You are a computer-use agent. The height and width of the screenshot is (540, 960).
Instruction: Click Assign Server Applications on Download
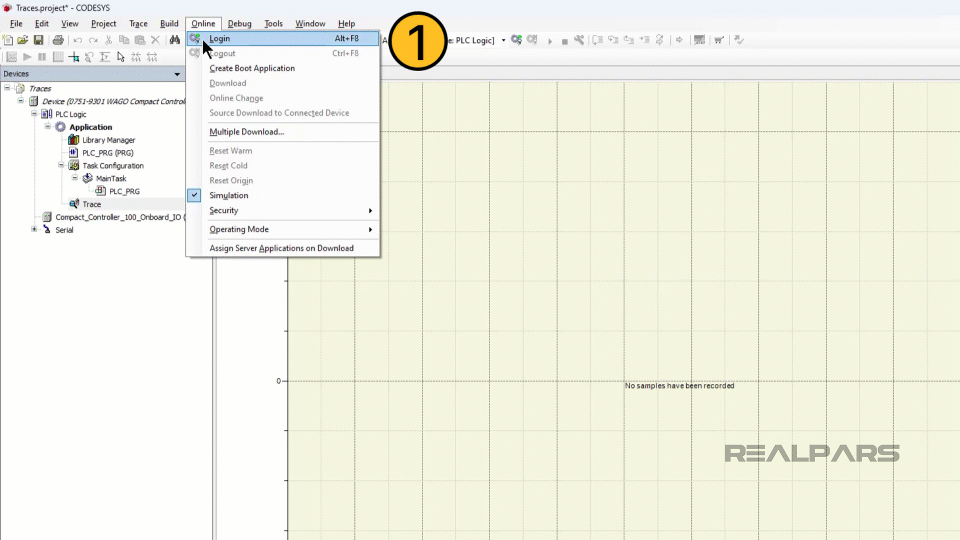283,249
